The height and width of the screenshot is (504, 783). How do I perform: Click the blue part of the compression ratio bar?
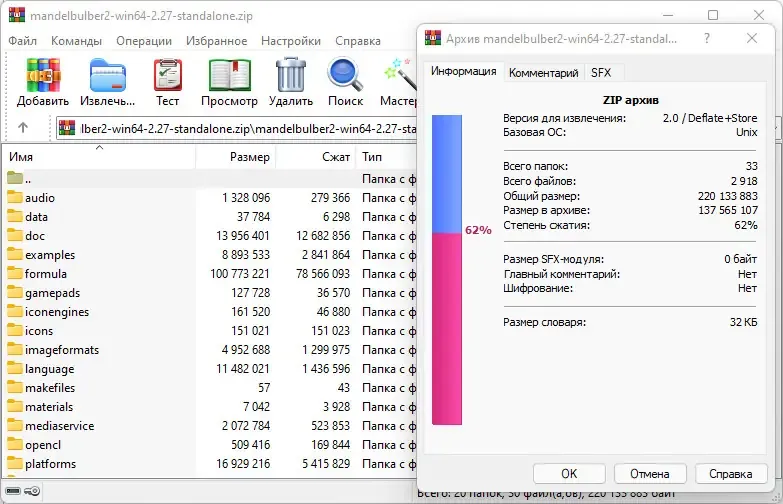447,174
